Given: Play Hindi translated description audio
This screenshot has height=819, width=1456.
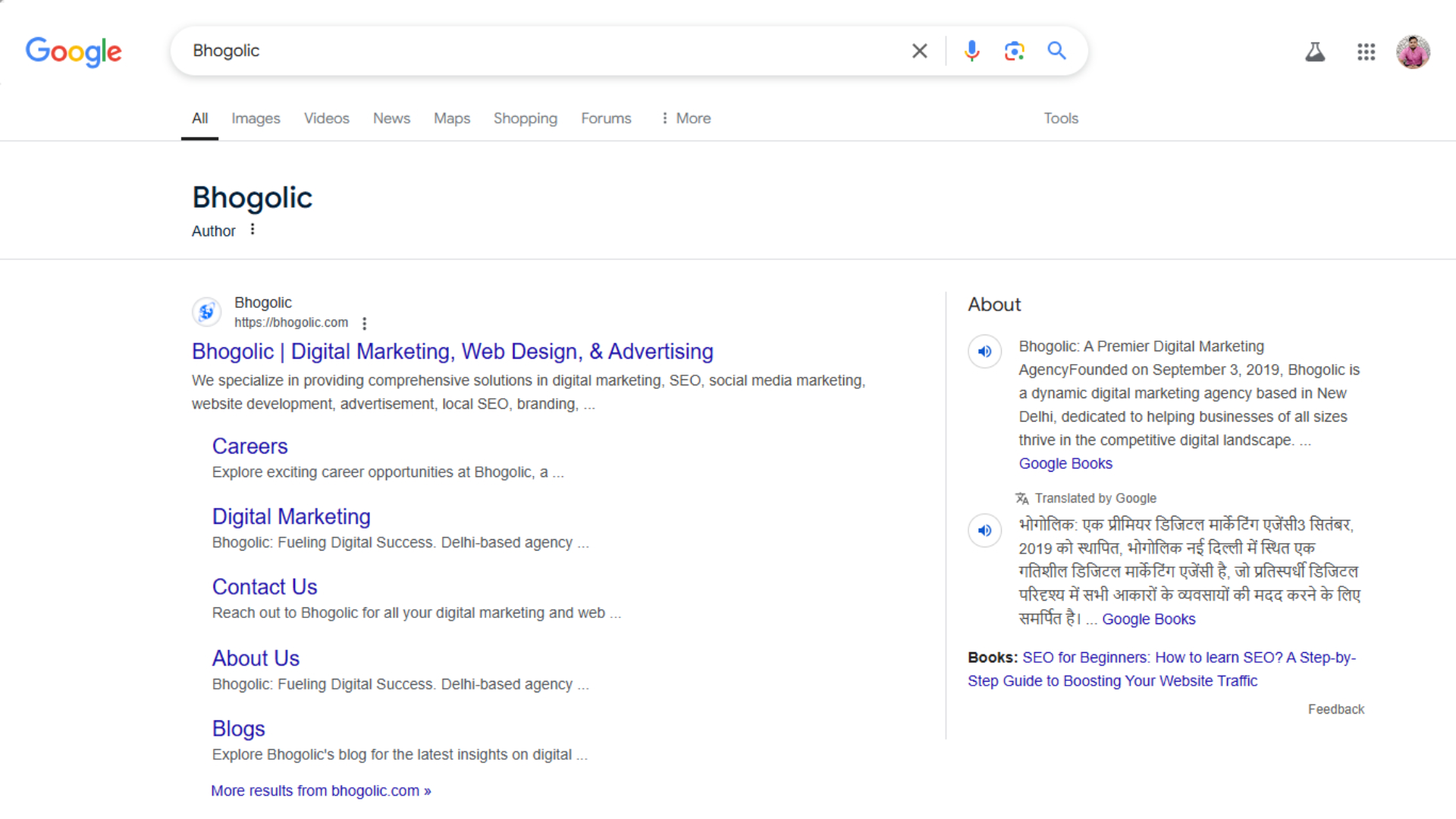Looking at the screenshot, I should click(984, 530).
